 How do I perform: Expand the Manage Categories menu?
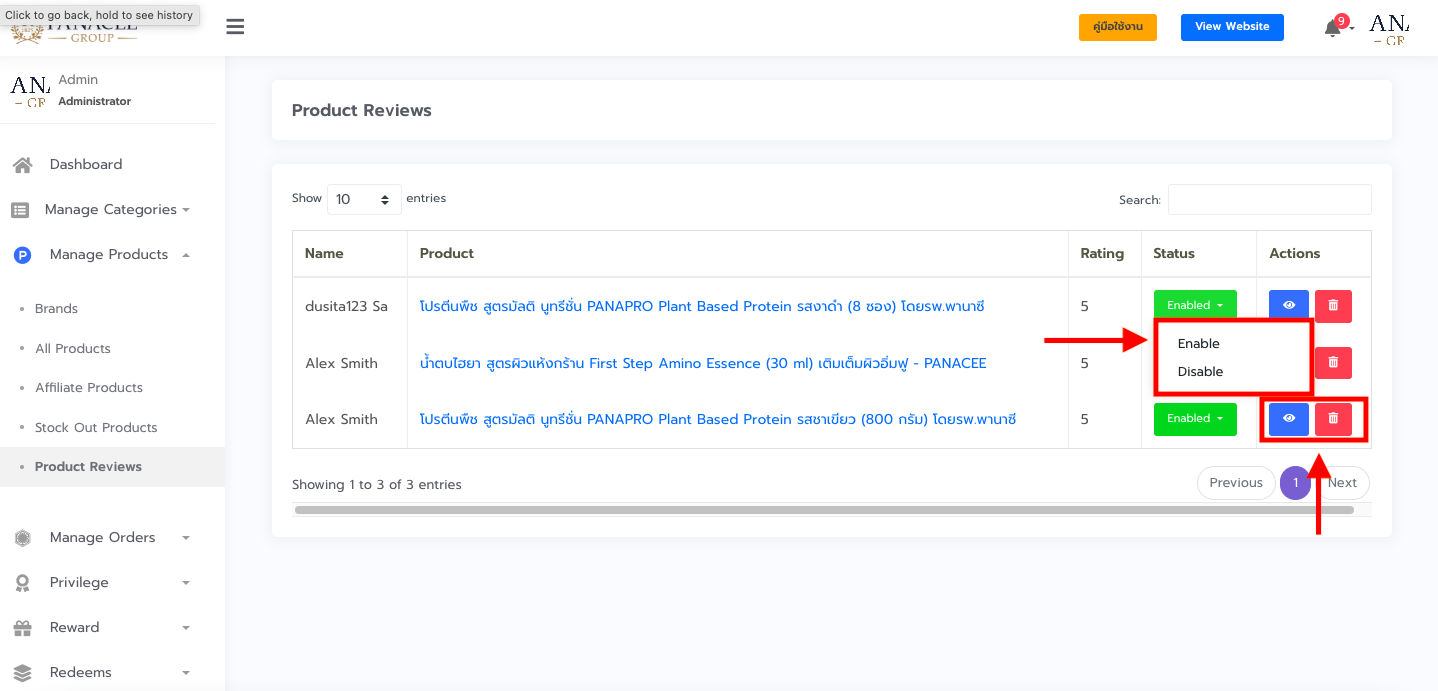112,210
